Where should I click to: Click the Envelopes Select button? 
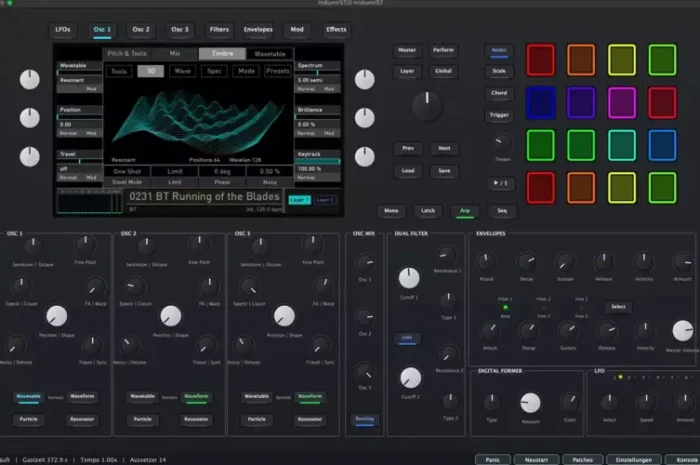[618, 307]
